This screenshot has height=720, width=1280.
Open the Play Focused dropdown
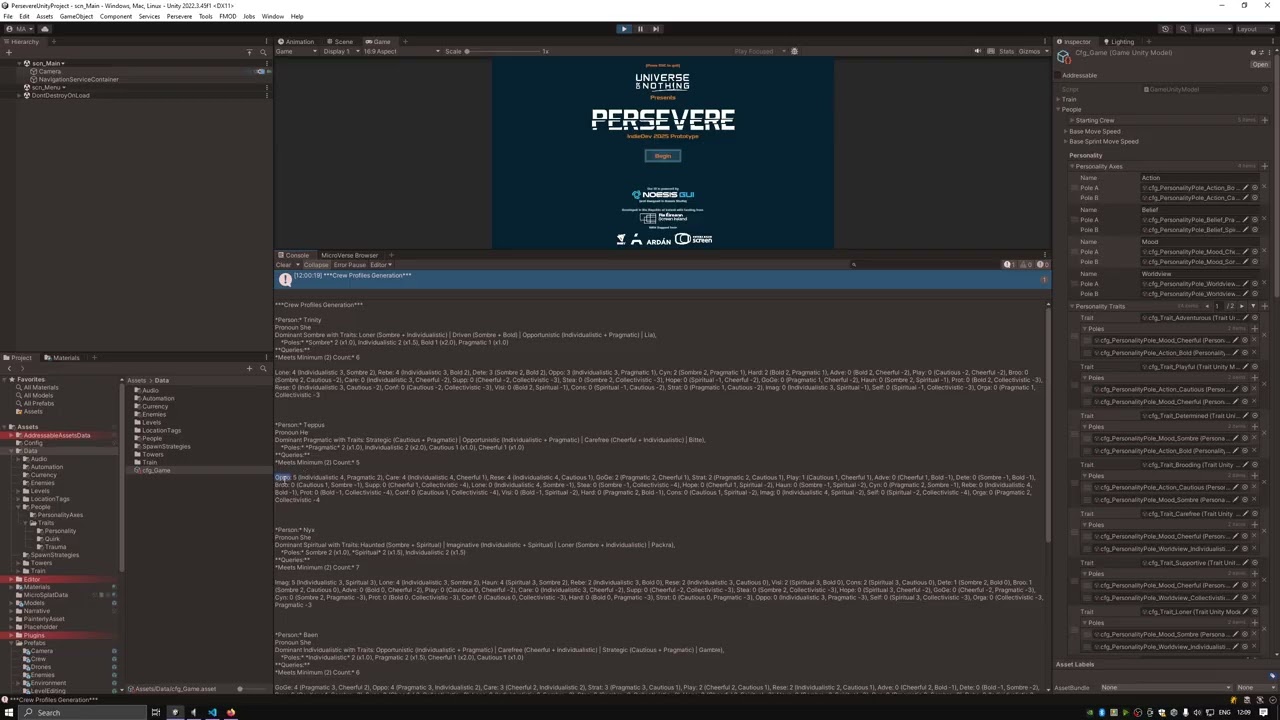click(x=759, y=52)
